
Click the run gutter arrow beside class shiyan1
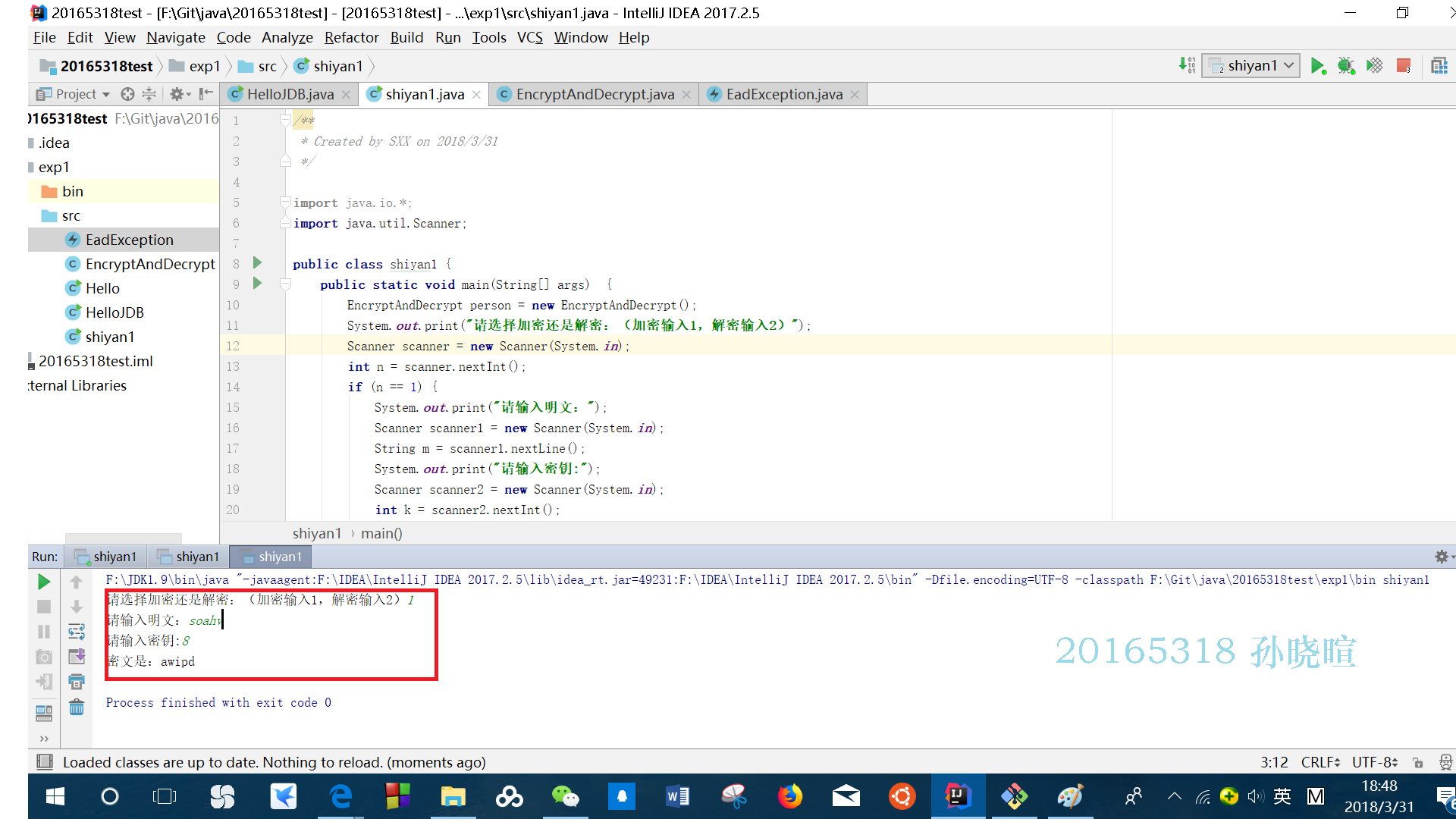(x=257, y=262)
